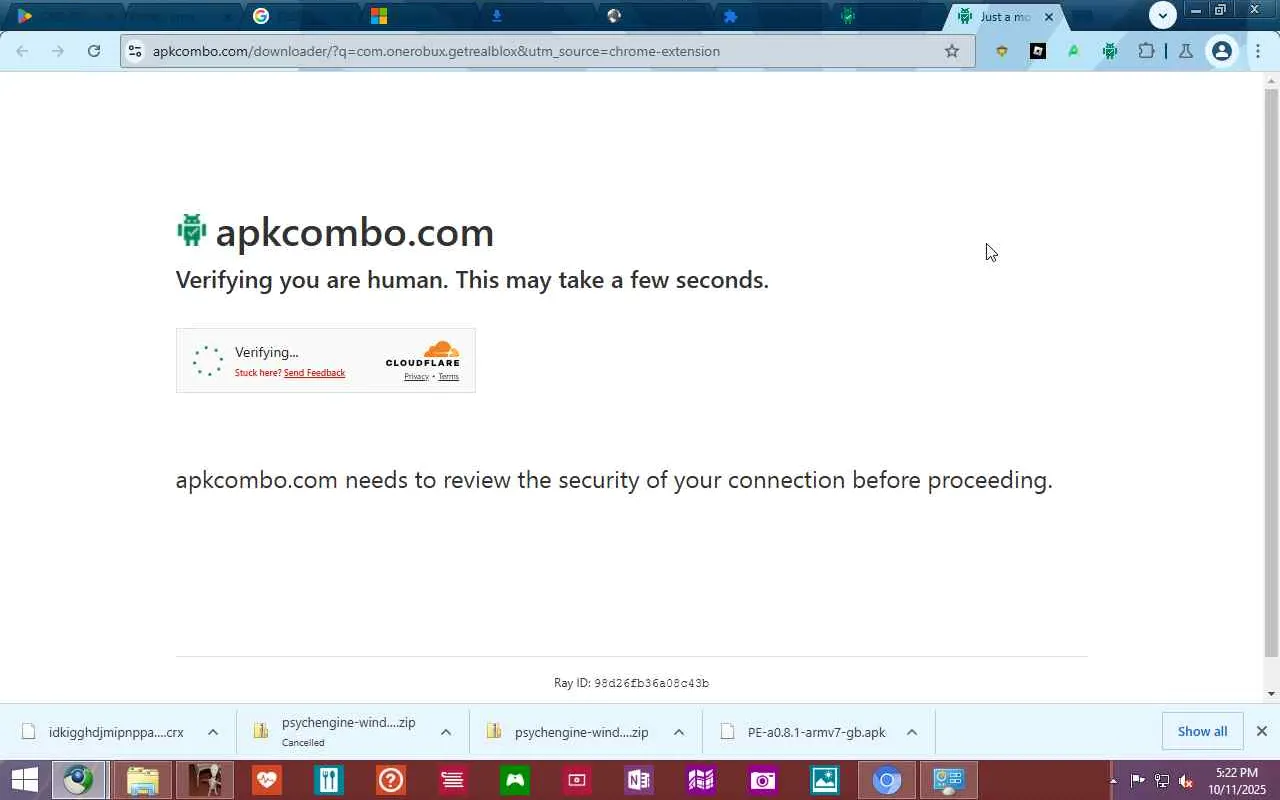The width and height of the screenshot is (1280, 800).
Task: Open the Chrome profile avatar
Action: (x=1222, y=51)
